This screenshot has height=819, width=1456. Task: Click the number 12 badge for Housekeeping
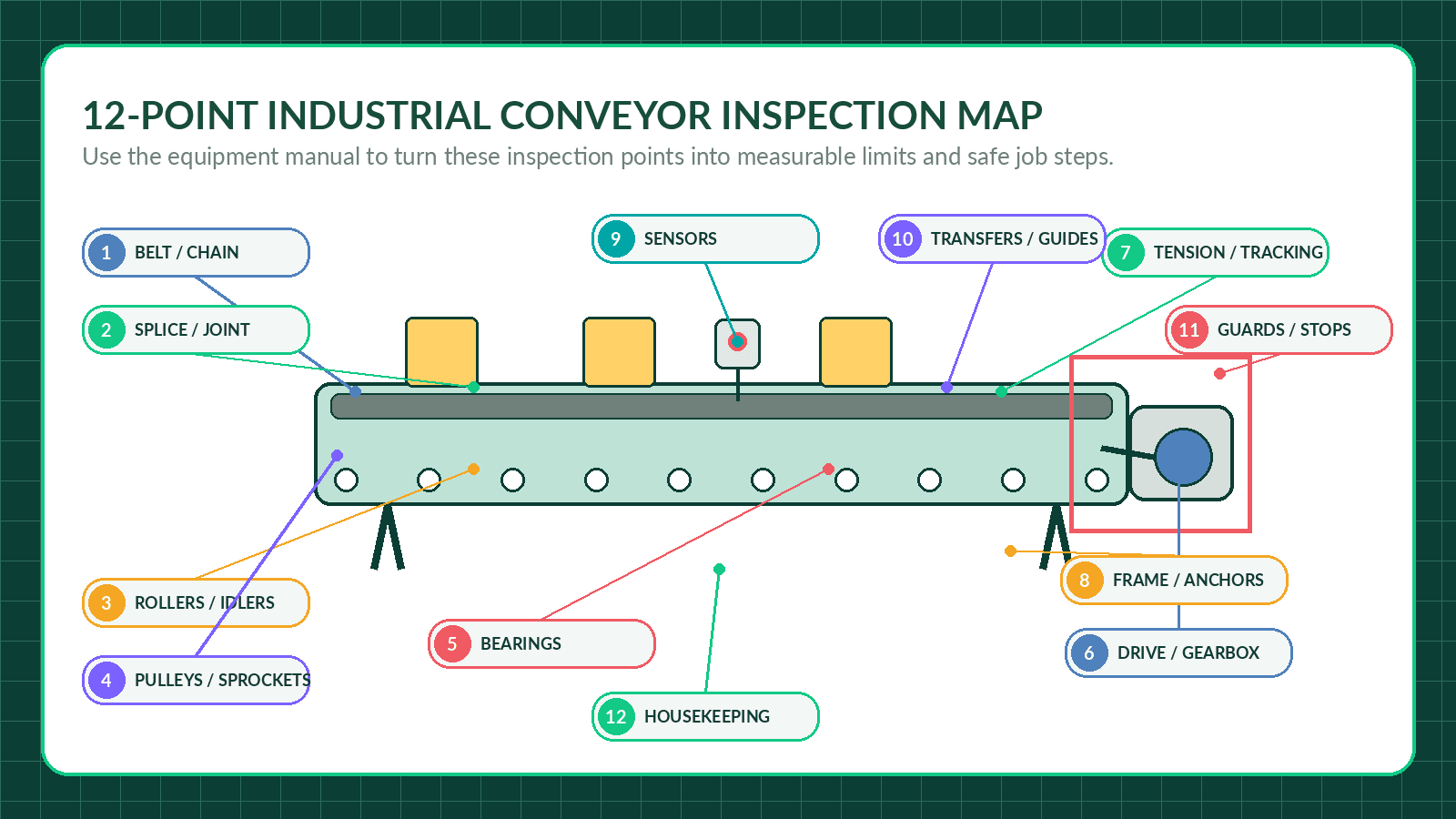pos(616,716)
